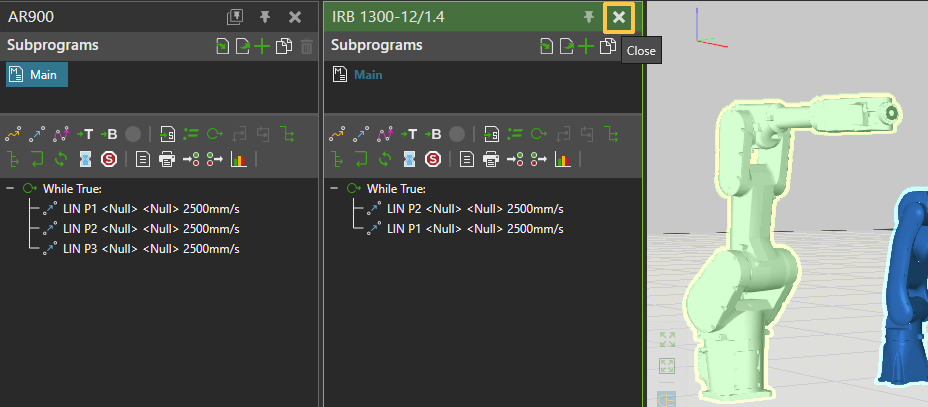Select the Main subprogram in AR900
The image size is (928, 407).
coord(37,75)
